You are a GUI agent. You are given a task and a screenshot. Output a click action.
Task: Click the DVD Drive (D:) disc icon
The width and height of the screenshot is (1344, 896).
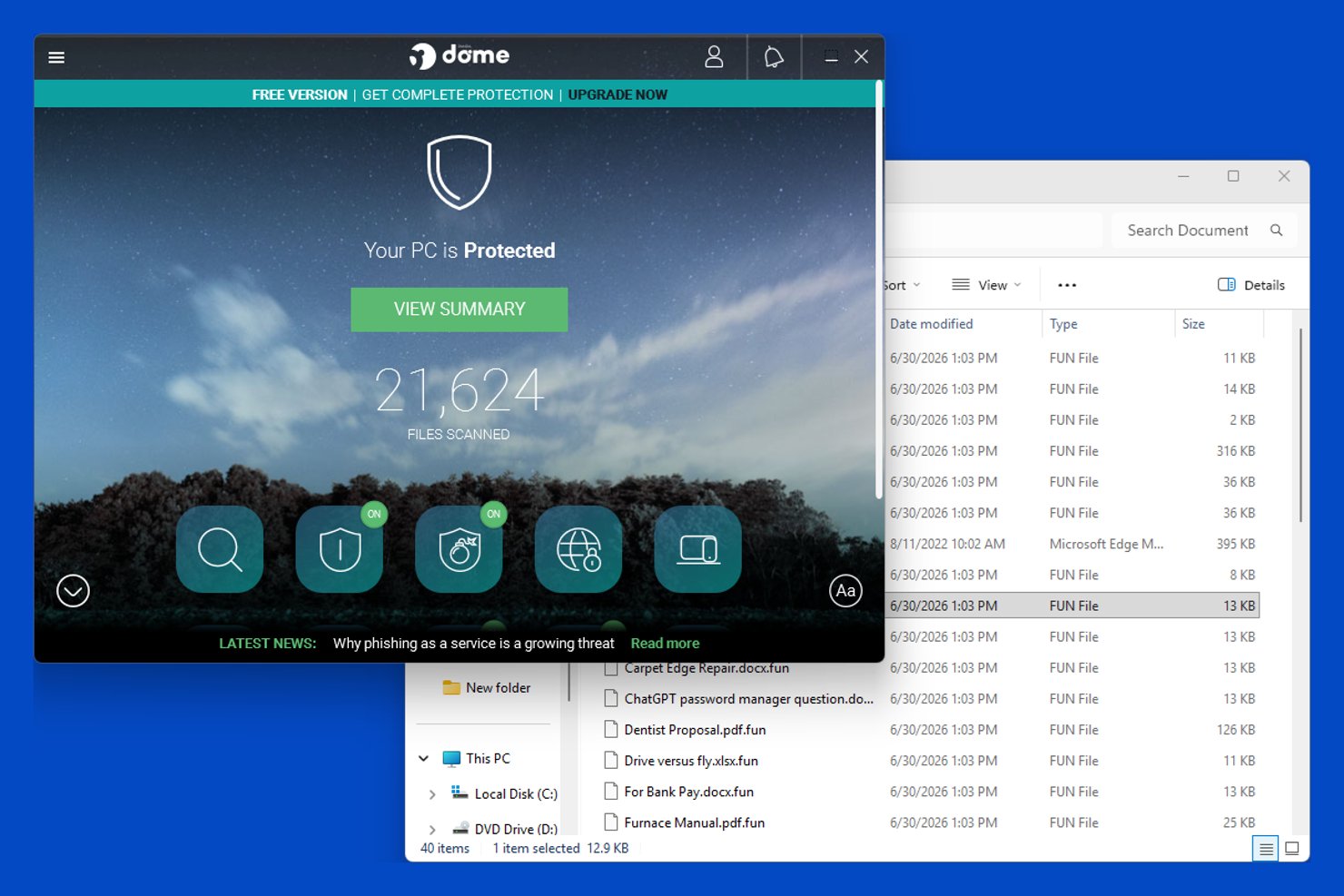pos(460,828)
